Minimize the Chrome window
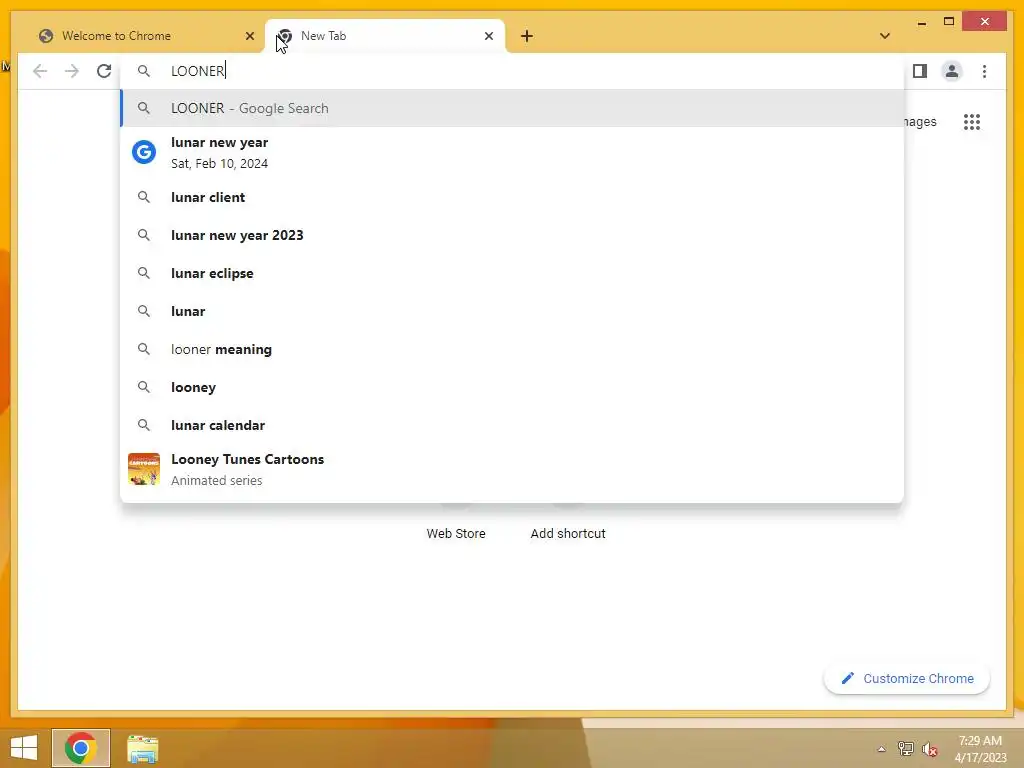Screen dimensions: 1024x768 pos(921,22)
